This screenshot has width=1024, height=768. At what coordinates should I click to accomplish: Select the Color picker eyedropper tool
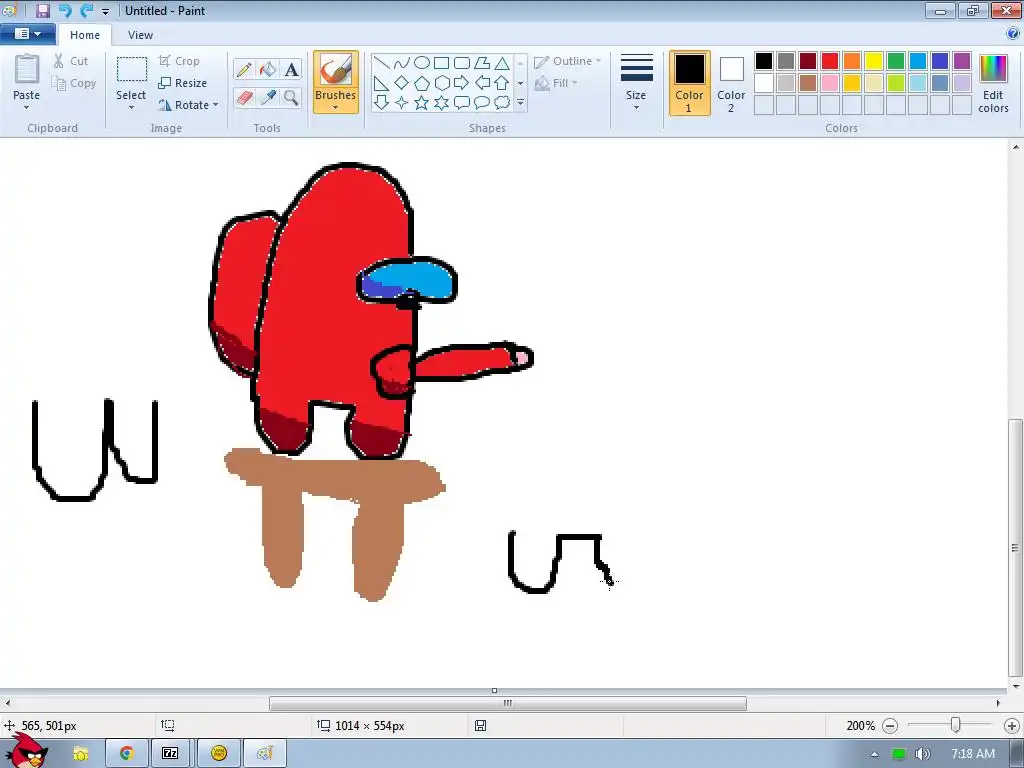coord(268,98)
